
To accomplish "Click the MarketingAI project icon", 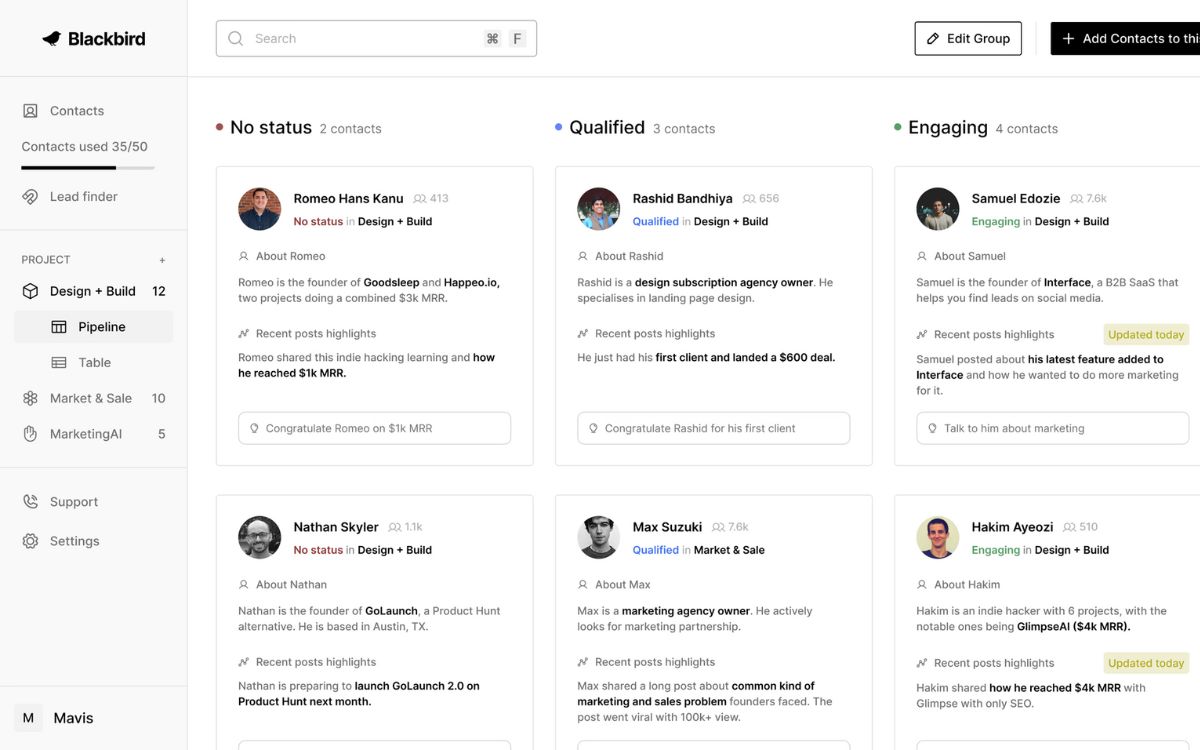I will [x=30, y=434].
